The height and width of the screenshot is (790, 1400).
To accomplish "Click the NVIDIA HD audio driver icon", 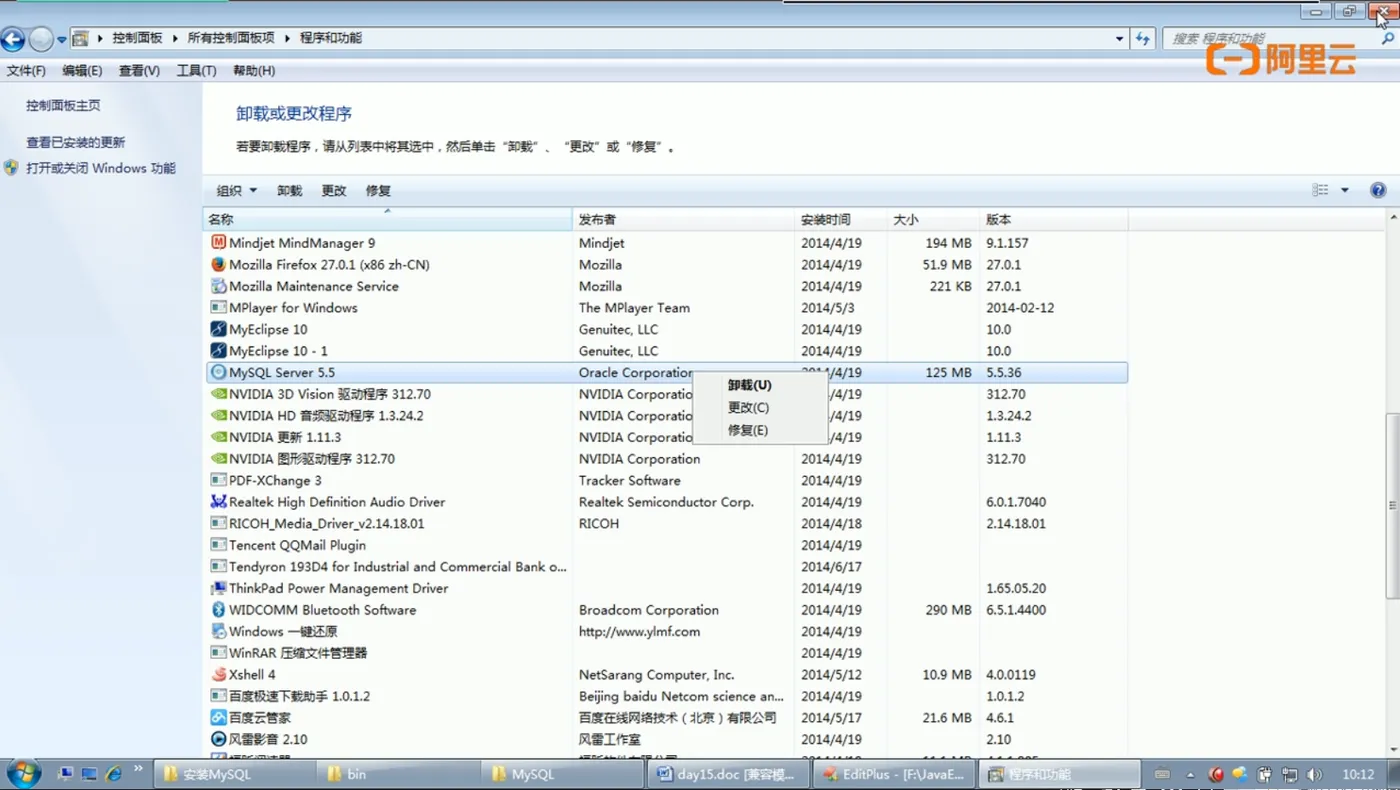I will [x=218, y=416].
